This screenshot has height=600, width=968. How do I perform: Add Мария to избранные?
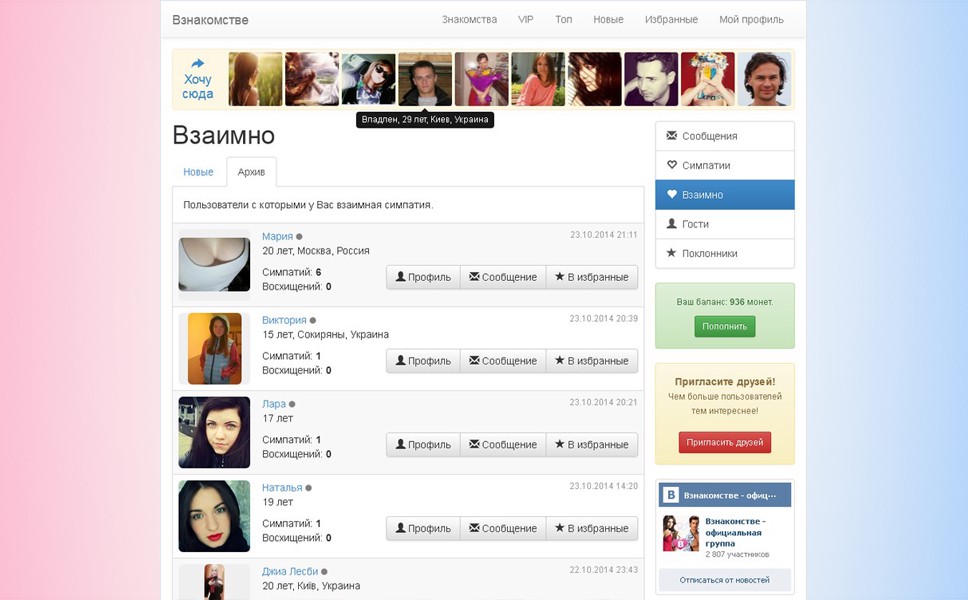pos(591,277)
